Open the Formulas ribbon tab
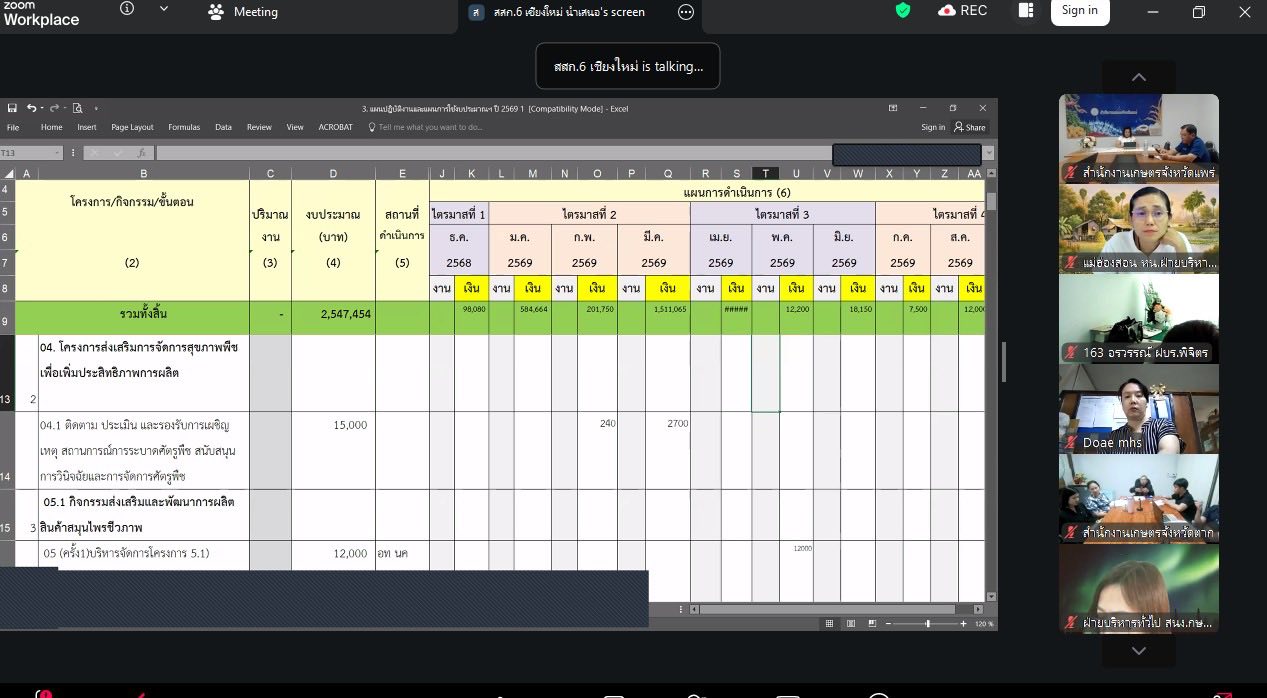Screen dimensions: 1267x698 (x=184, y=127)
